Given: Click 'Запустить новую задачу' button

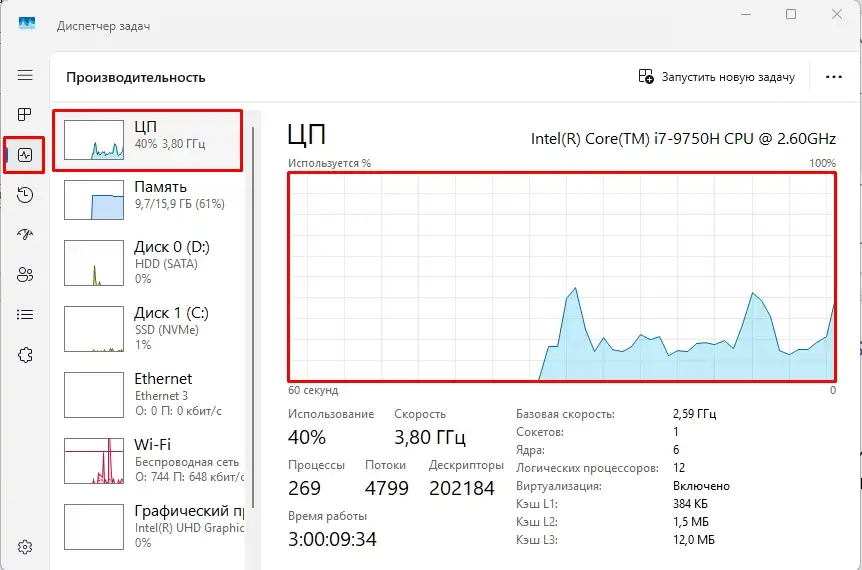Looking at the screenshot, I should (x=717, y=77).
